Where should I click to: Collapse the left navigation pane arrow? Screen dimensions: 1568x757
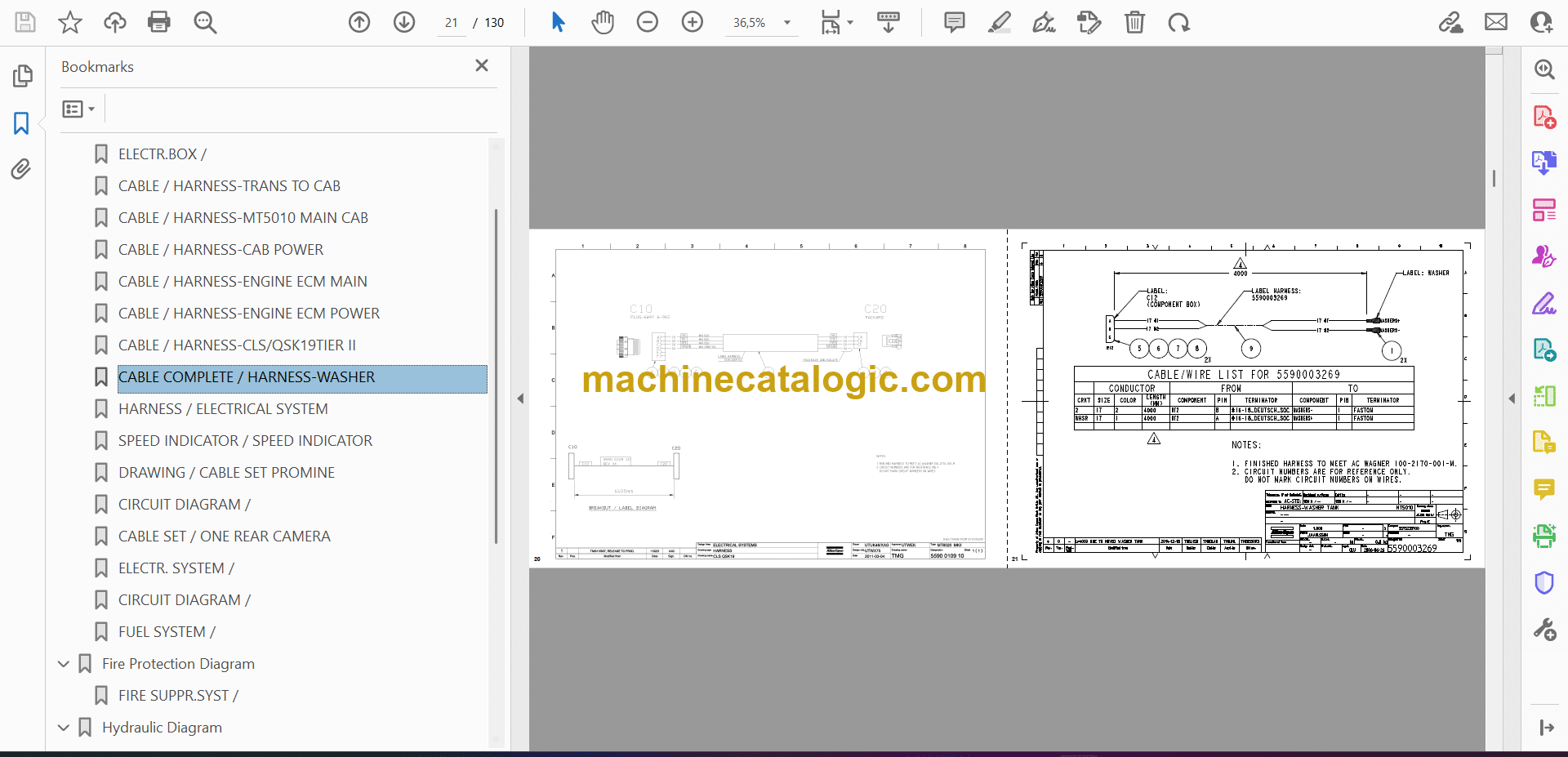[x=520, y=399]
